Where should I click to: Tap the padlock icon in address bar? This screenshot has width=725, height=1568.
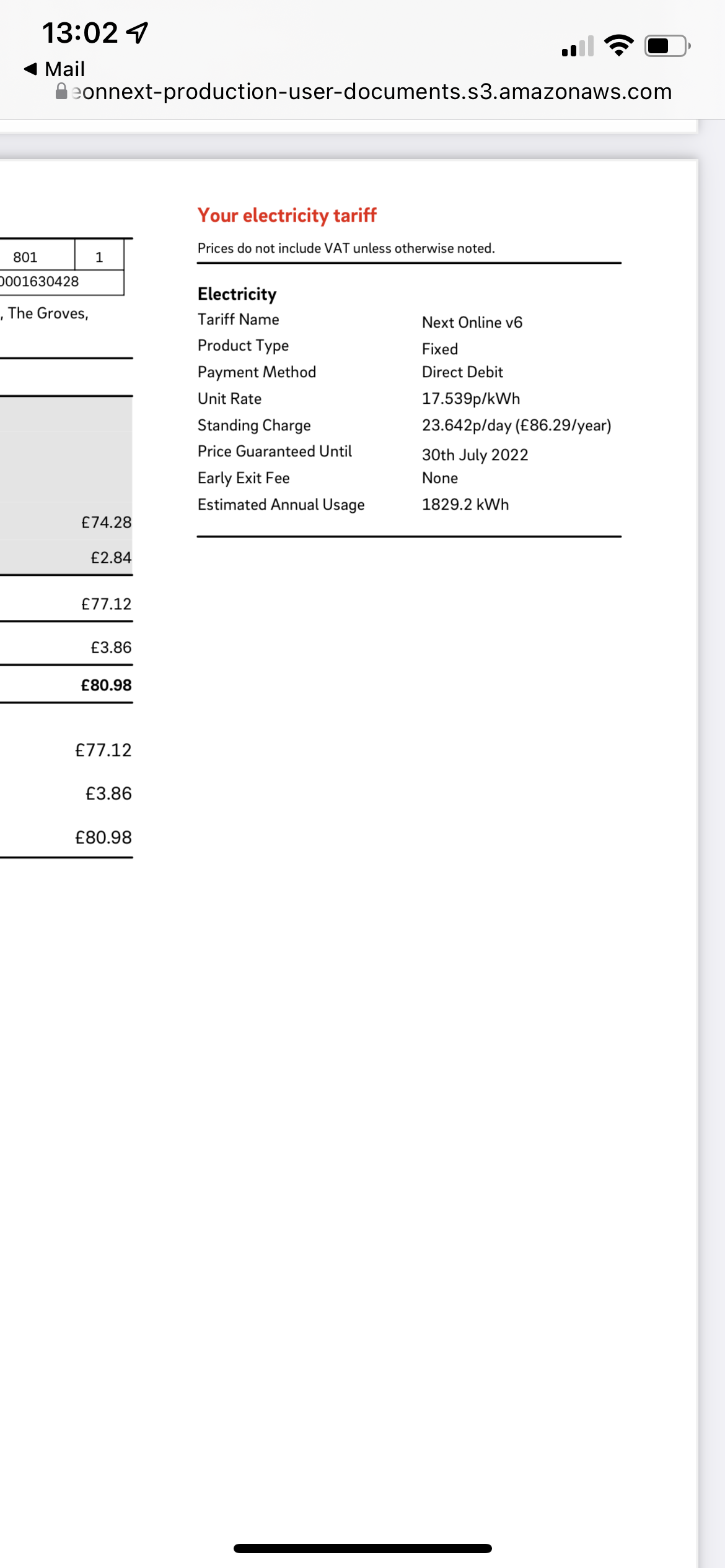coord(61,92)
